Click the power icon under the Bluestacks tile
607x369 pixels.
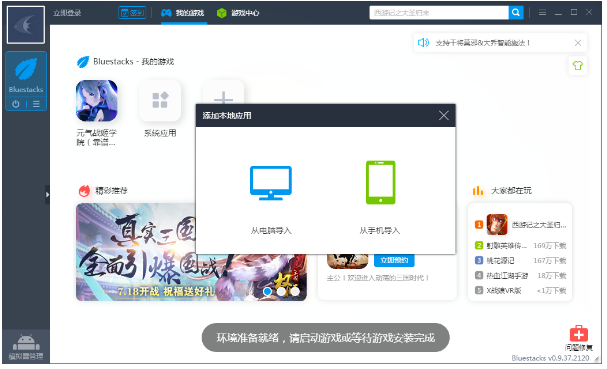(x=15, y=104)
